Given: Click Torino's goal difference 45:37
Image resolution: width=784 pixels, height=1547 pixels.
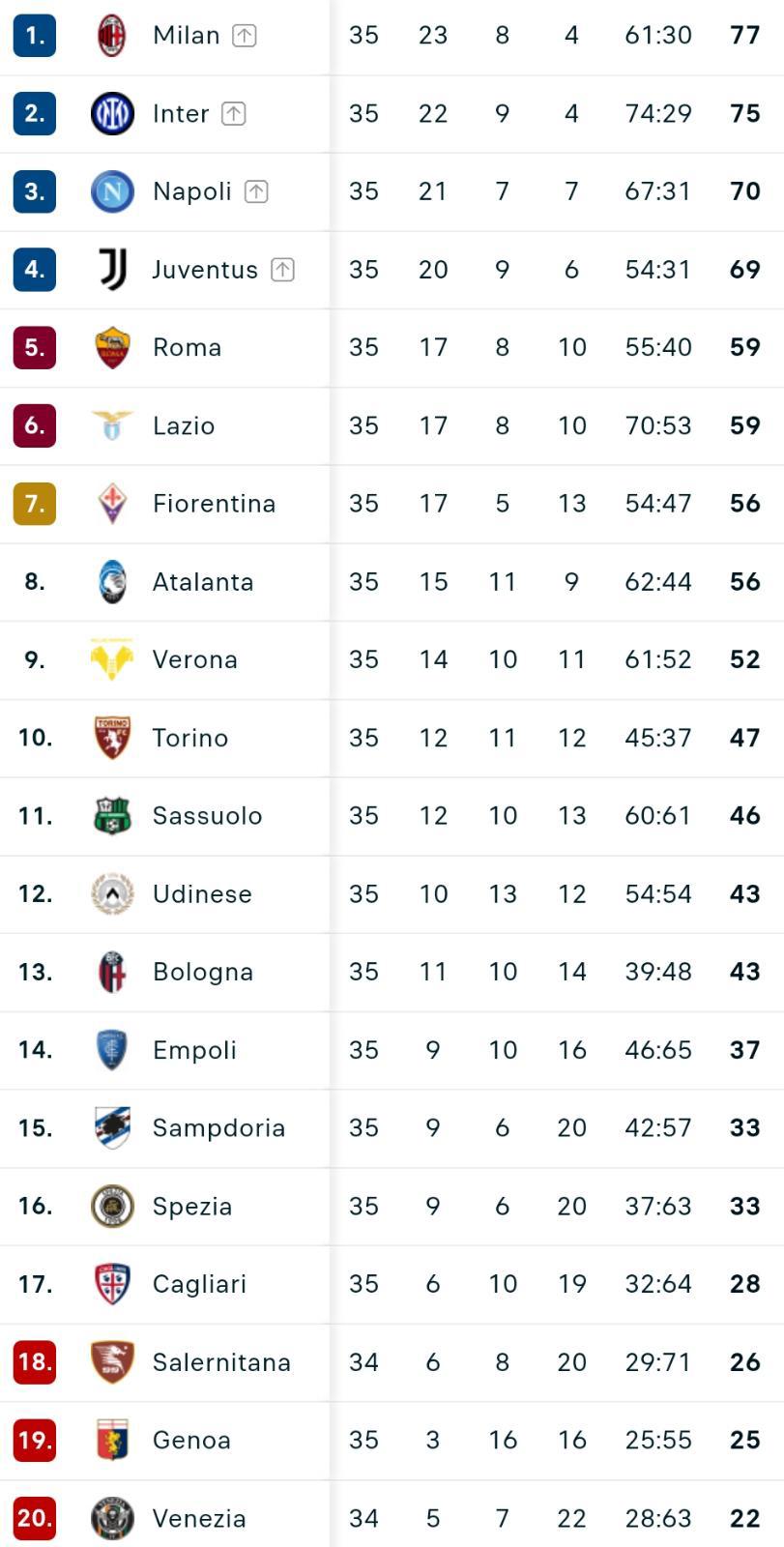Looking at the screenshot, I should click(x=658, y=738).
